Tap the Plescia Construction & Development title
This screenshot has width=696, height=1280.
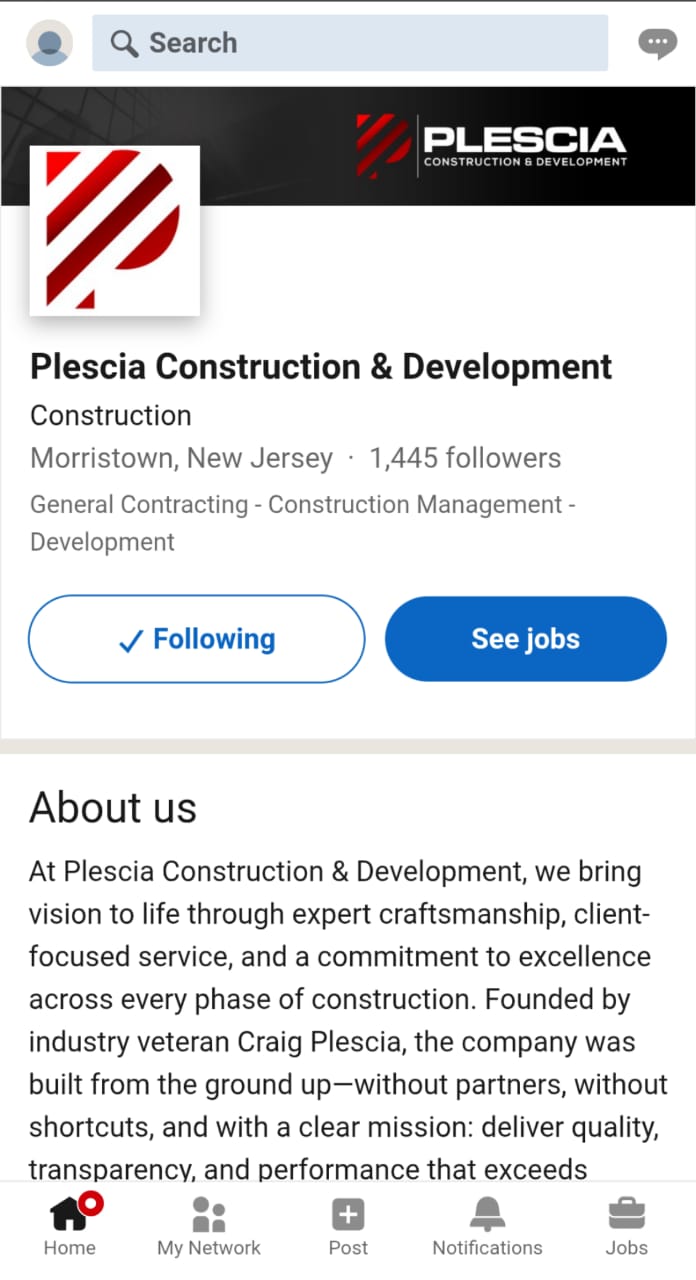coord(321,367)
